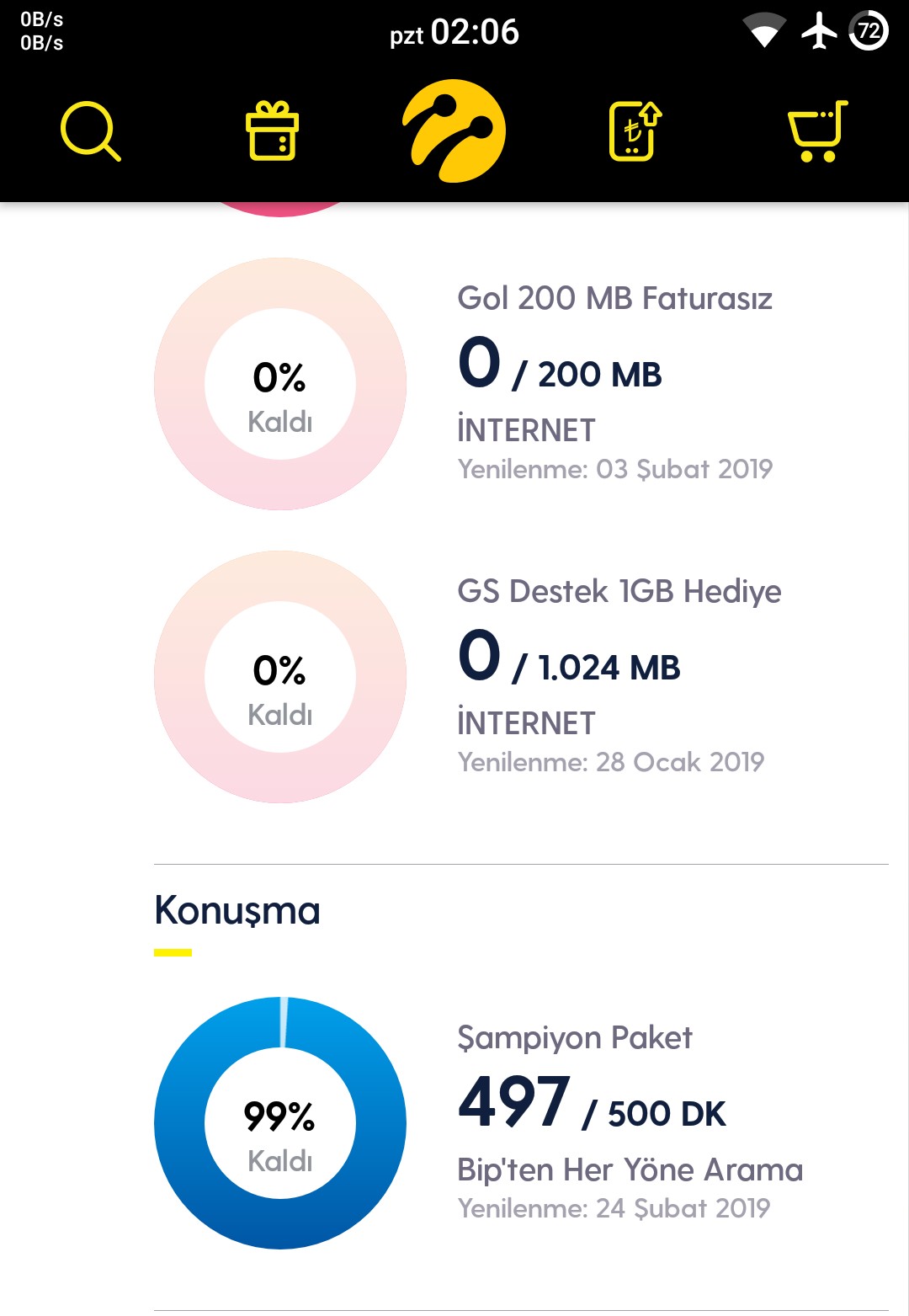Tap the 99% Kaldı blue usage ring
909x1316 pixels.
coord(280,1123)
